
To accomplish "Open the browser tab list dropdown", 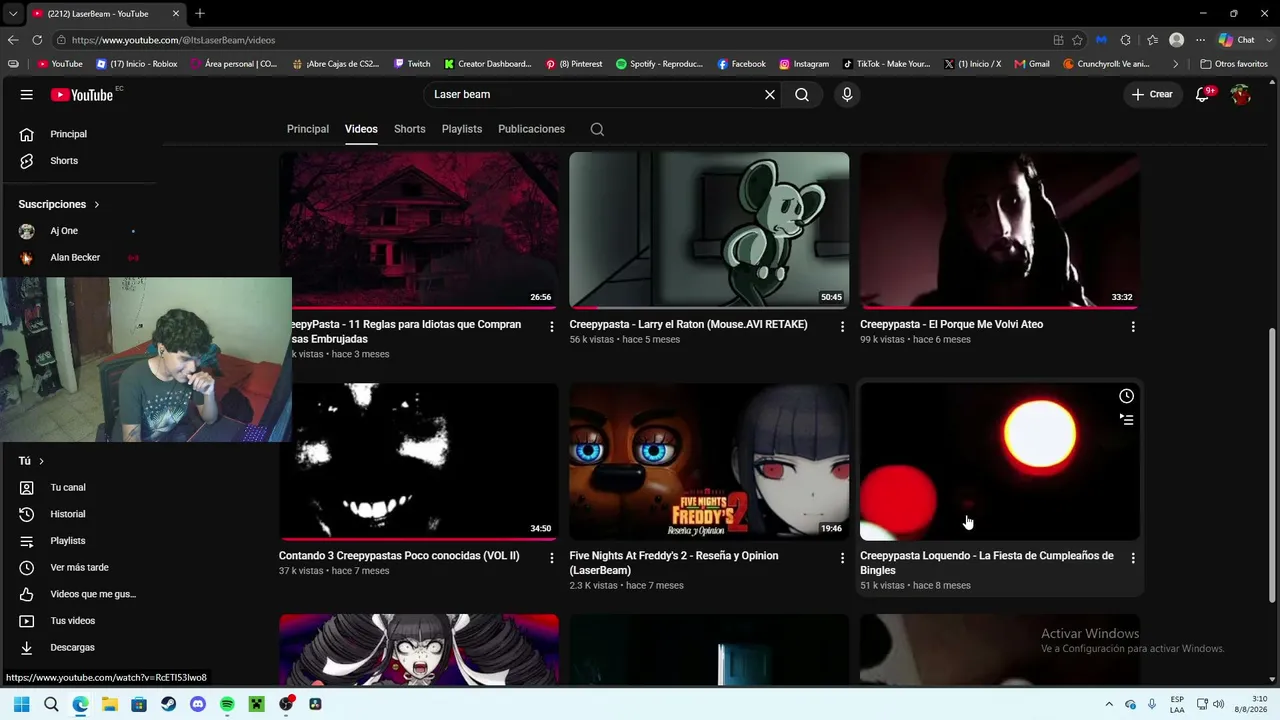I will [13, 13].
